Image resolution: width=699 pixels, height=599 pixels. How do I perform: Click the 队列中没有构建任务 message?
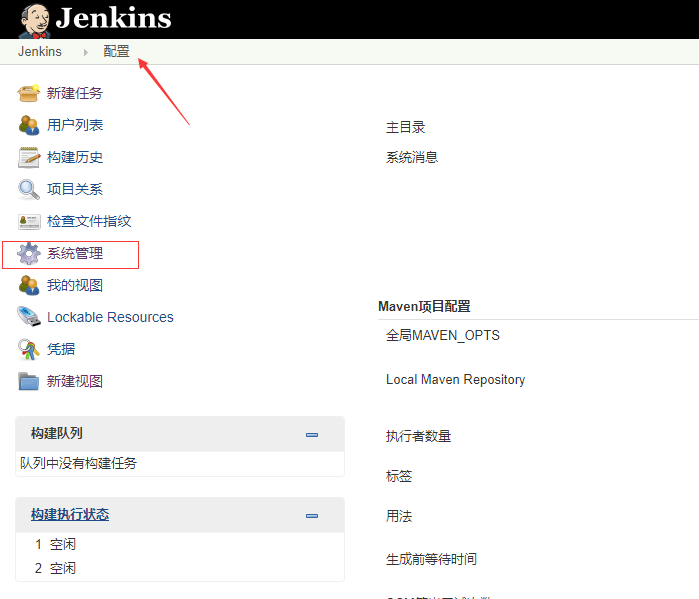coord(78,464)
